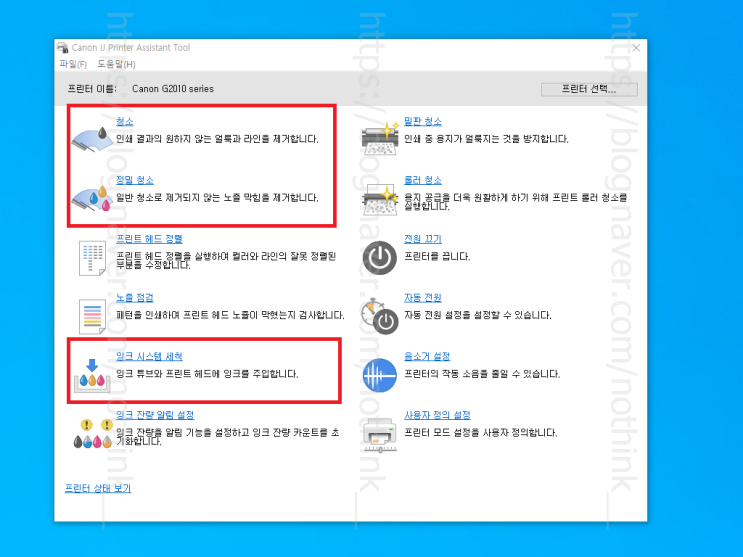Close the Printer Assistant Tool window
This screenshot has height=557, width=743.
(636, 48)
